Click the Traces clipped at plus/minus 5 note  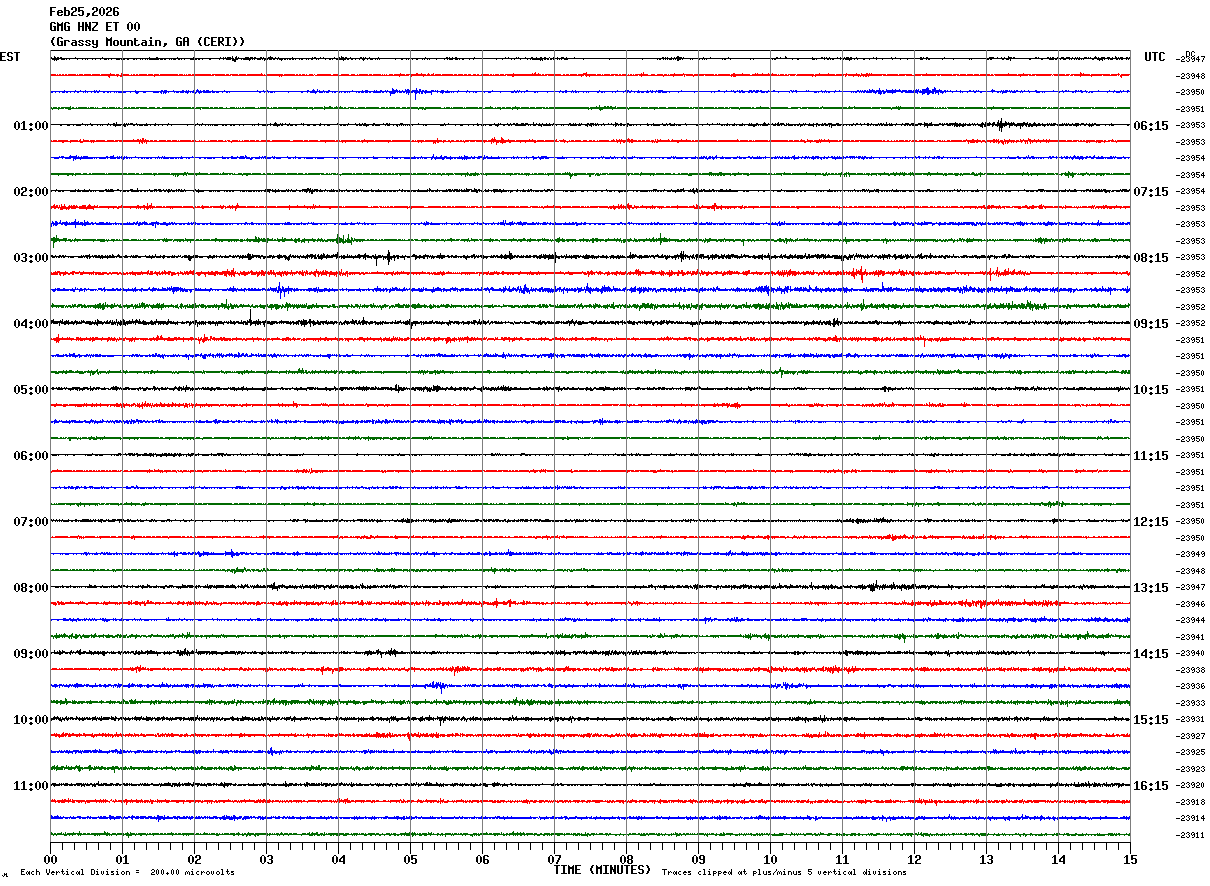[x=784, y=873]
